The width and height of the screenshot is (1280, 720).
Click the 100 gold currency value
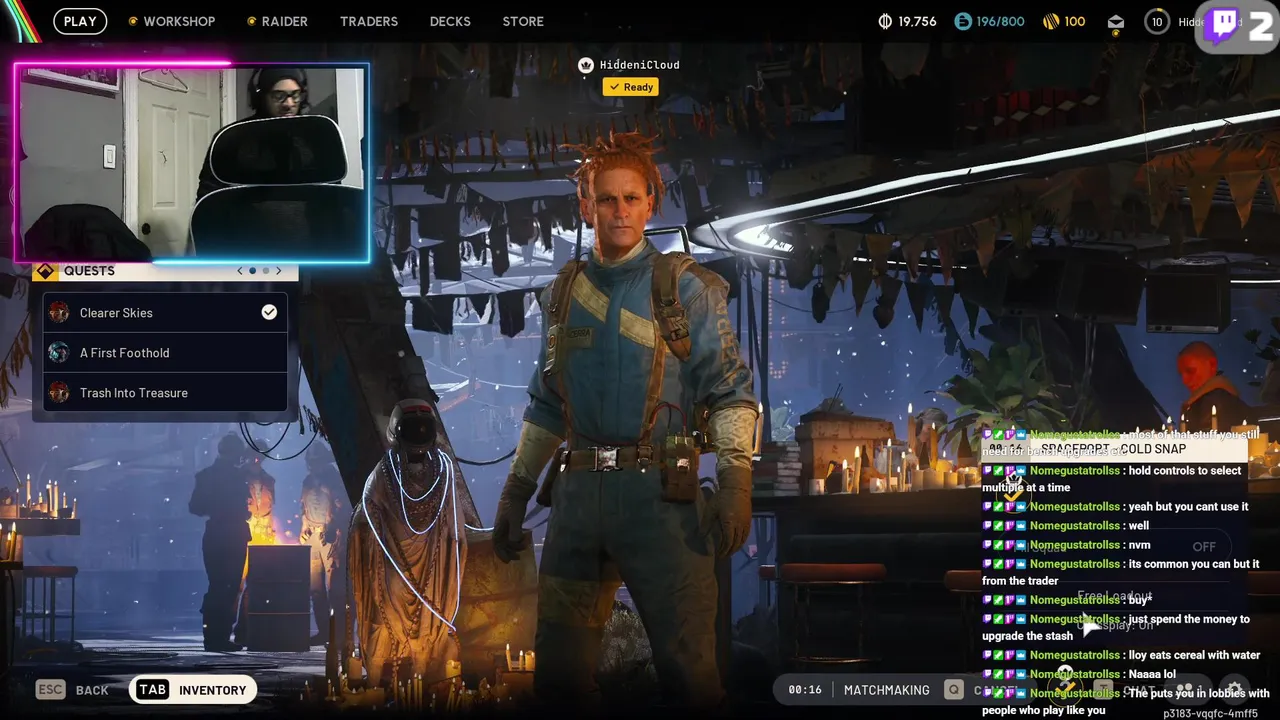point(1075,21)
